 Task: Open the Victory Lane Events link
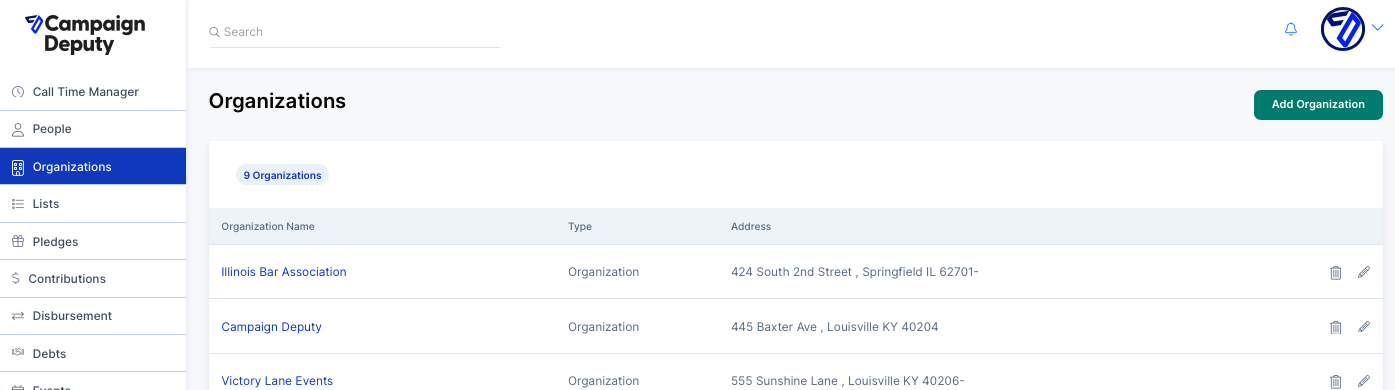[277, 381]
